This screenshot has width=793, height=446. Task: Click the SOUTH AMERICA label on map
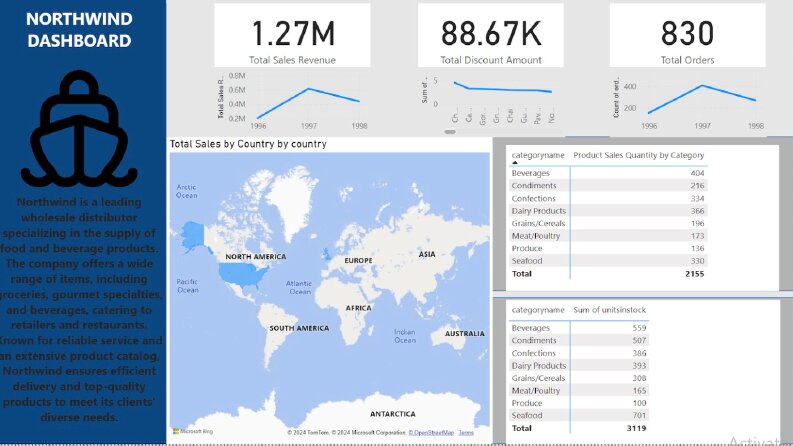(299, 328)
